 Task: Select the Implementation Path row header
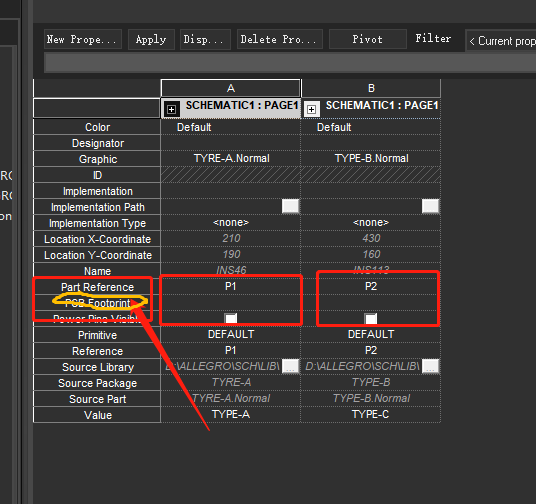coord(97,207)
